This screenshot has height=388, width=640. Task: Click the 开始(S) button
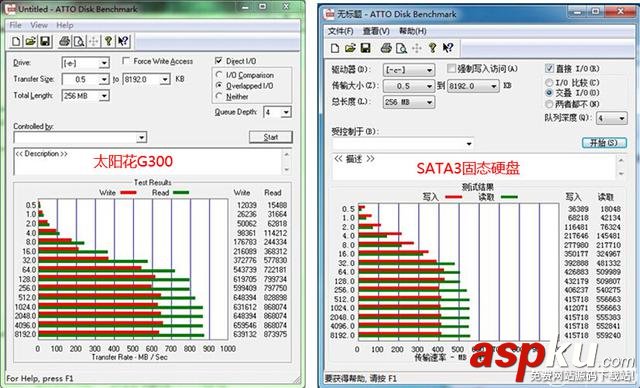click(x=604, y=143)
